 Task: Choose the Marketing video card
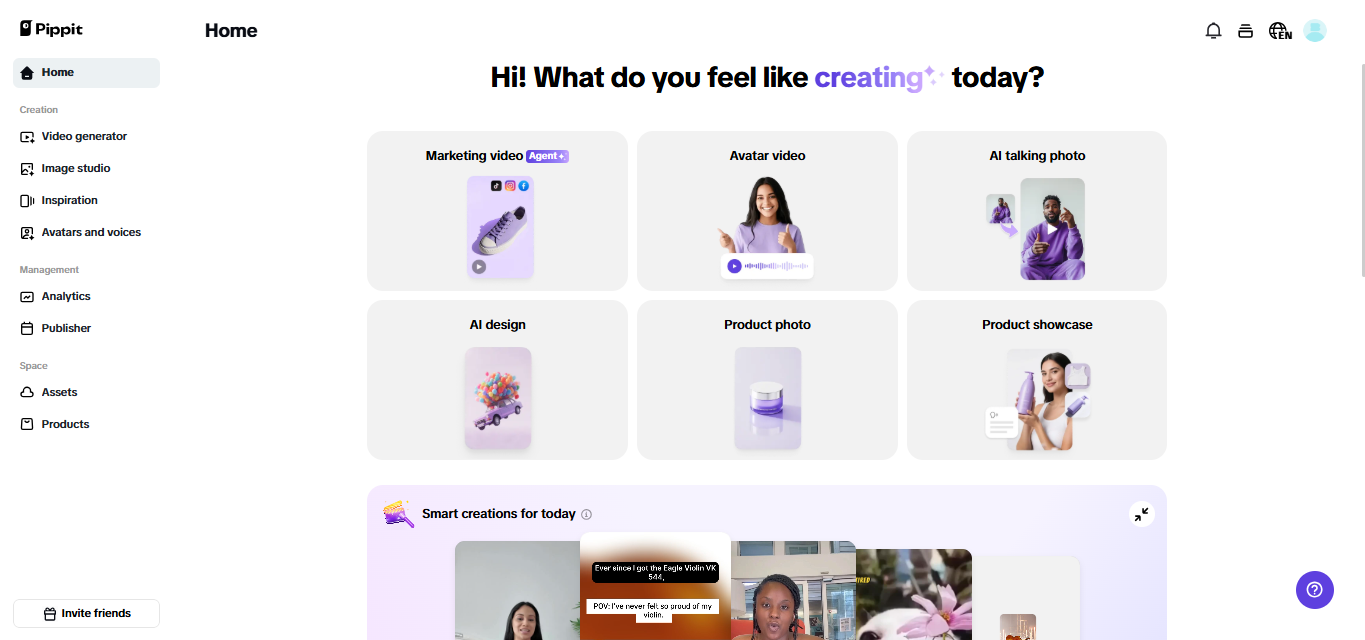point(497,211)
